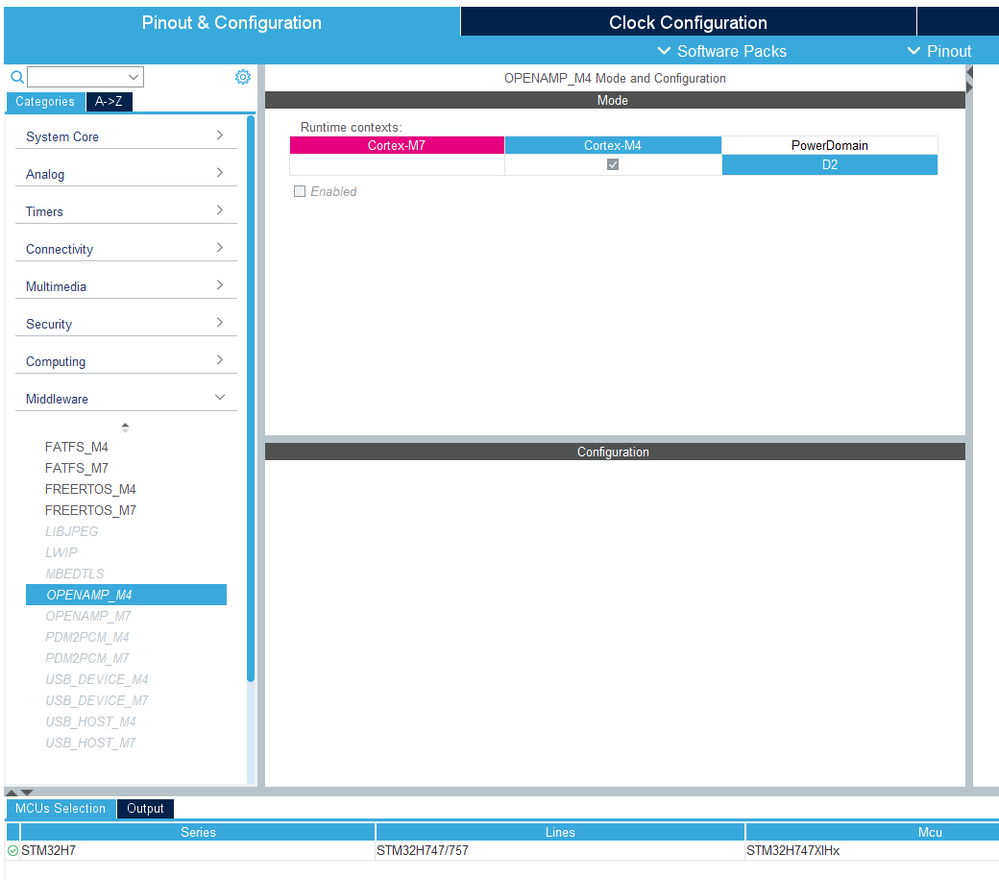Click the Cortex-M7 context header

(x=397, y=145)
